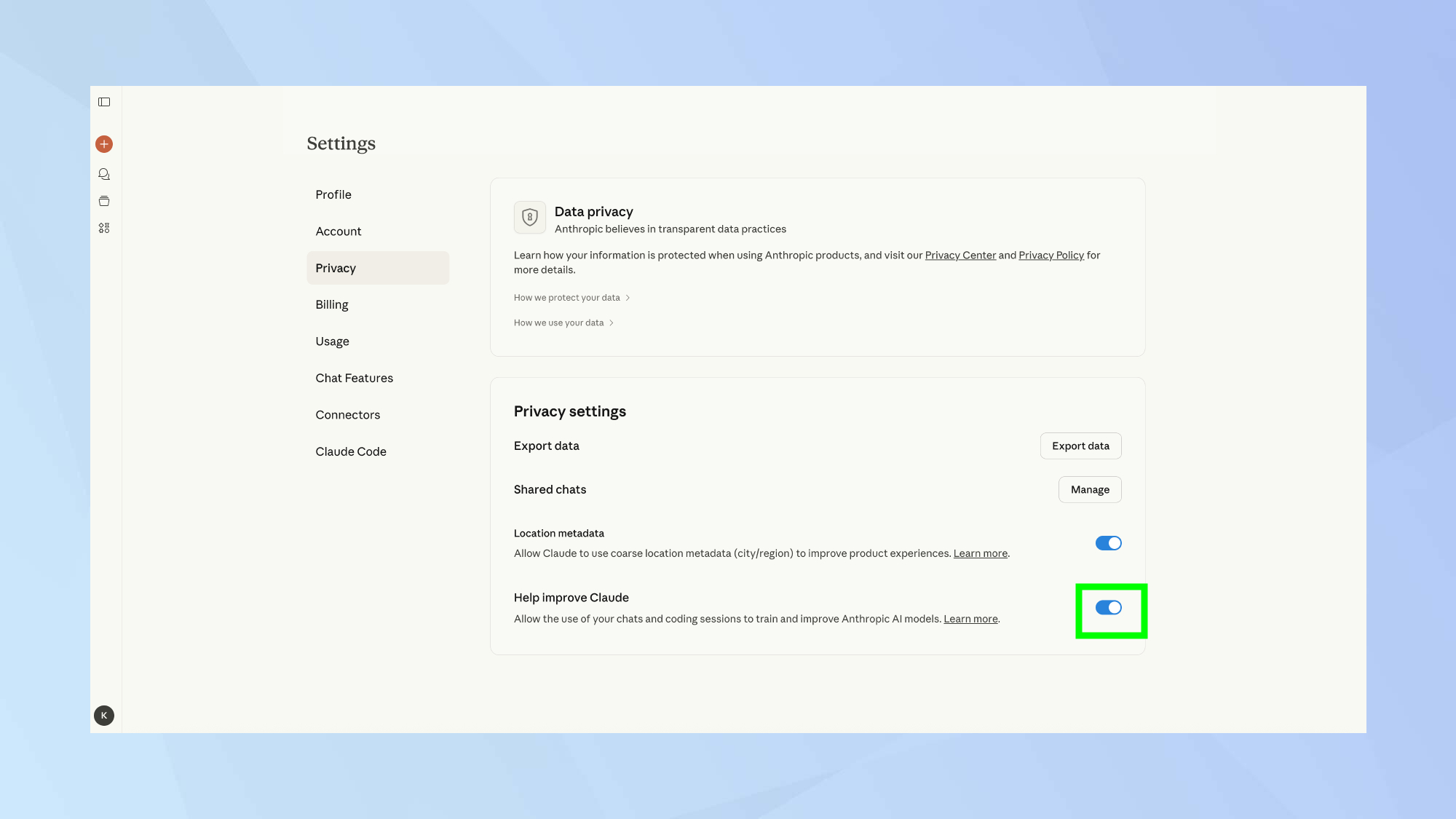The height and width of the screenshot is (819, 1456).
Task: Switch to Billing settings tab
Action: click(x=332, y=304)
